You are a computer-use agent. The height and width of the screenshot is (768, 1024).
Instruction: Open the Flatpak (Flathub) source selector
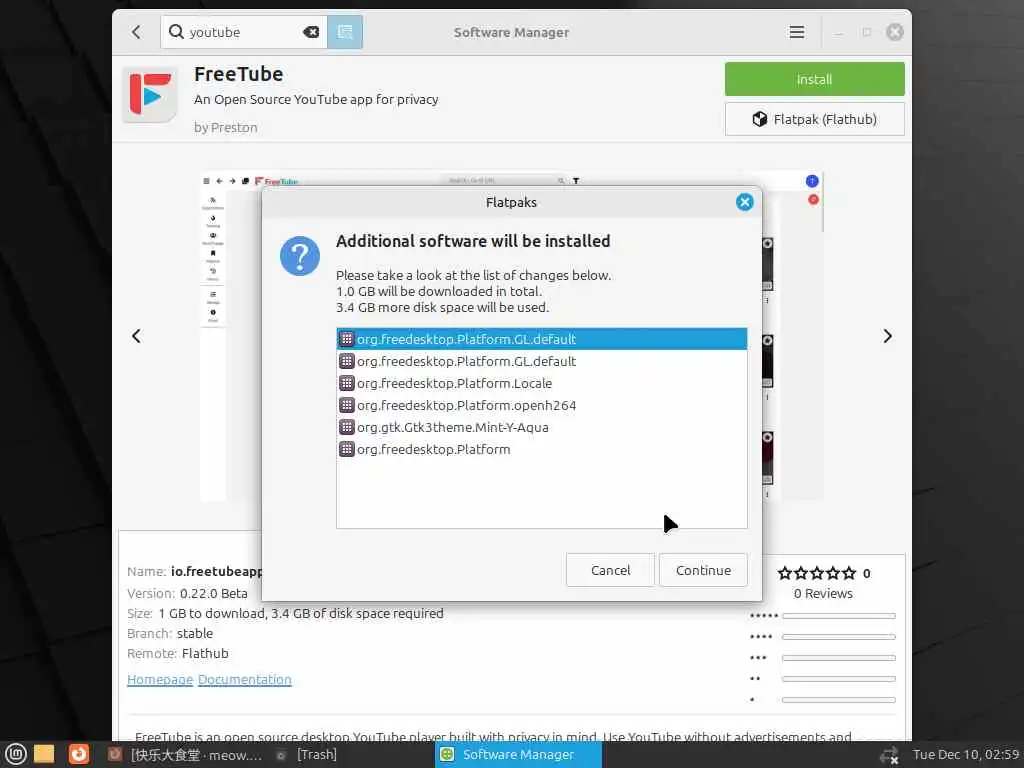coord(814,119)
